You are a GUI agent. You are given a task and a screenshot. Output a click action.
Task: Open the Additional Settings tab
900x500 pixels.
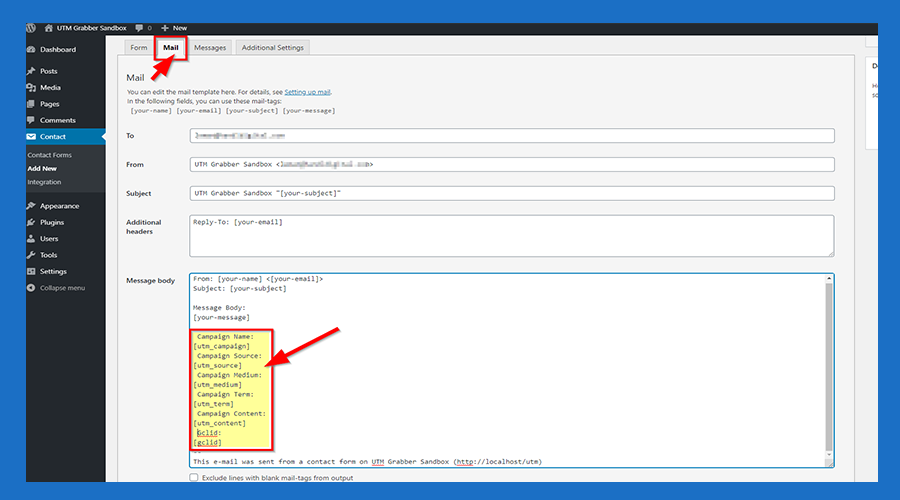point(273,47)
